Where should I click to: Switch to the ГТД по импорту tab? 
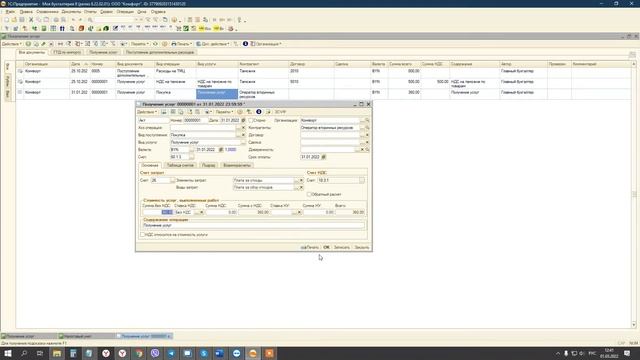pyautogui.click(x=67, y=53)
